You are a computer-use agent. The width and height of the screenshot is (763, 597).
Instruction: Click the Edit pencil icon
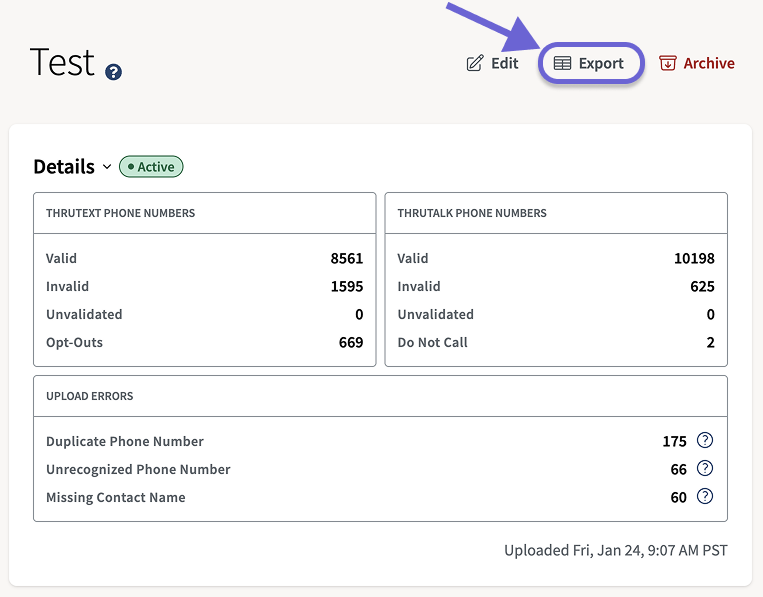tap(475, 63)
